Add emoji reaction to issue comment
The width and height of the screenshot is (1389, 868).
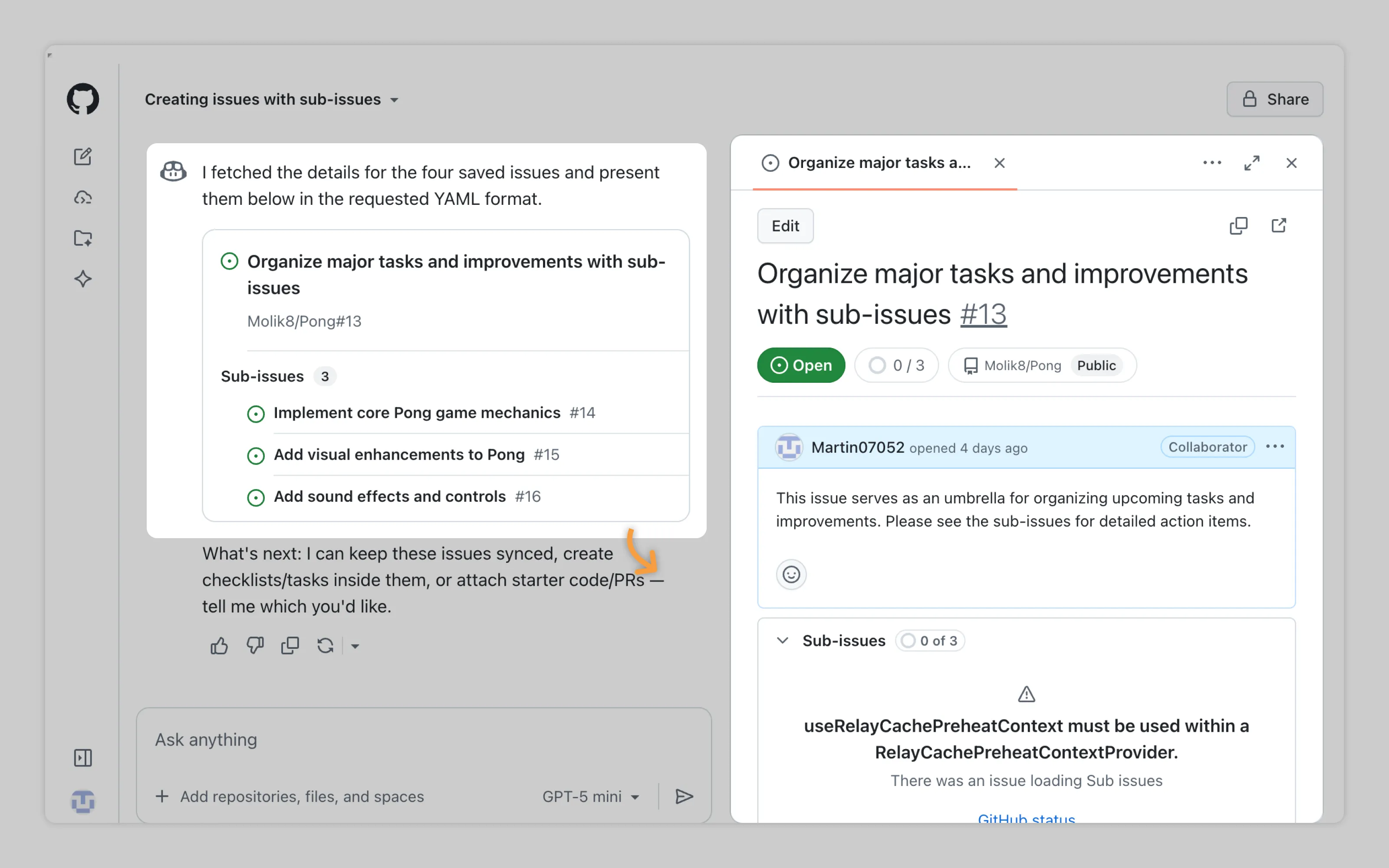point(791,574)
